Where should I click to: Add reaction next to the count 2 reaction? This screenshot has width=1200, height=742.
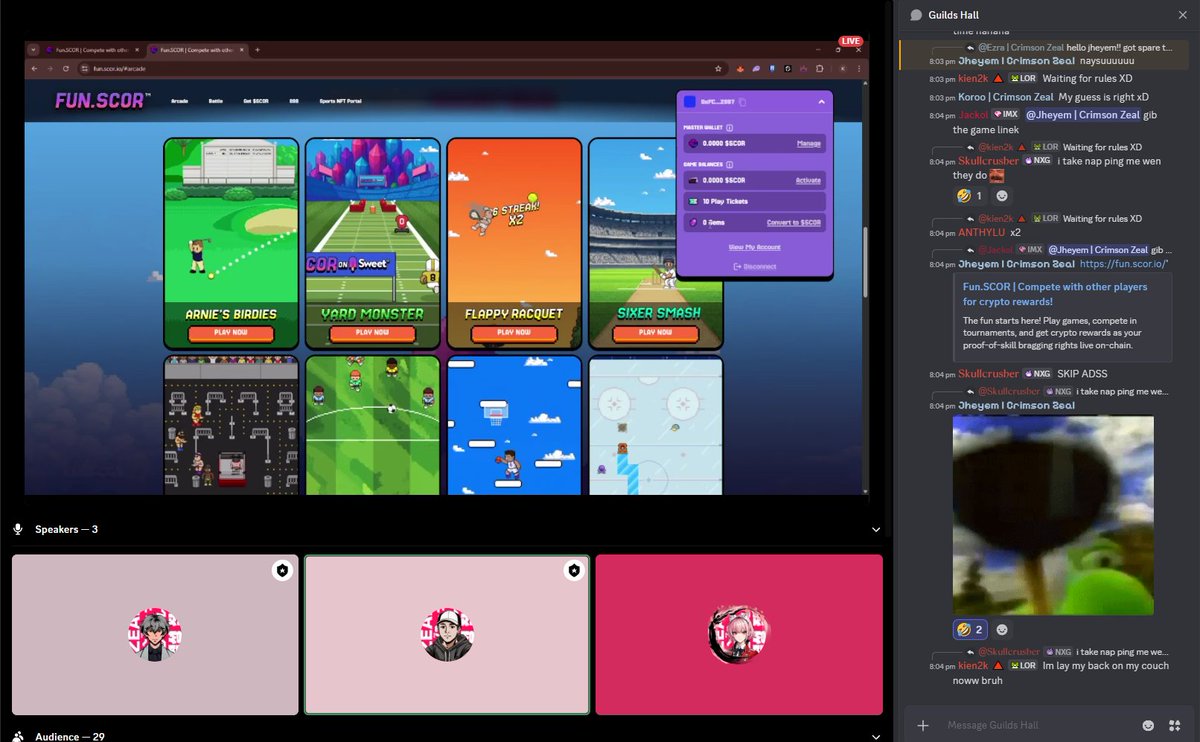pyautogui.click(x=1002, y=629)
